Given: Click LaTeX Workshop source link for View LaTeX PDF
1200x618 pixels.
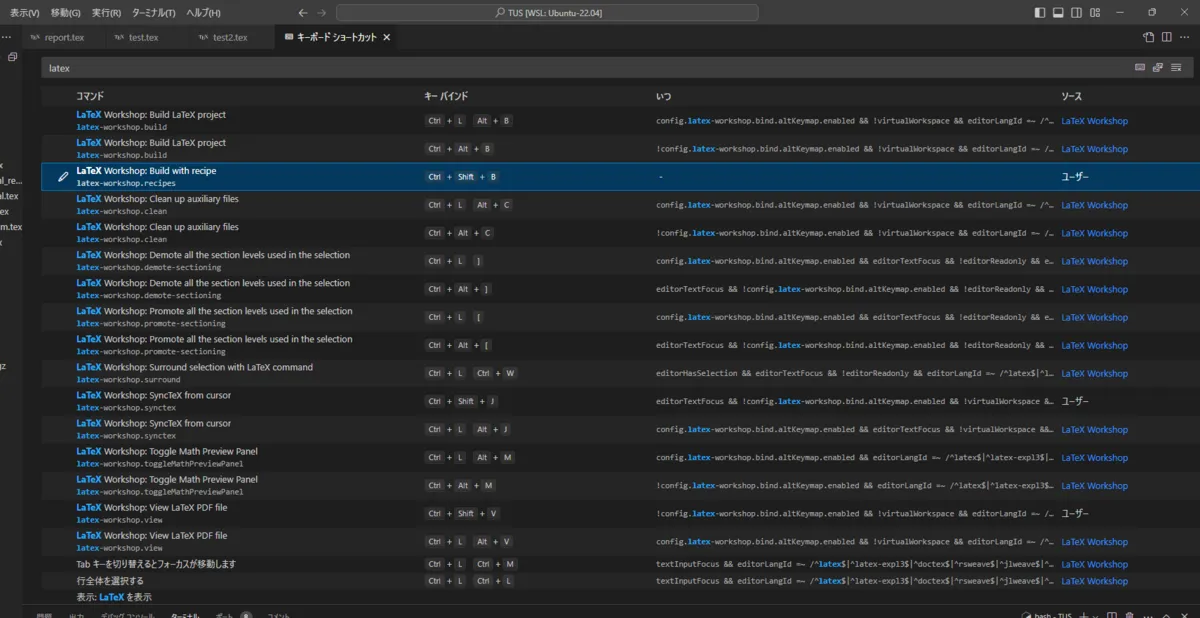Looking at the screenshot, I should point(1094,541).
